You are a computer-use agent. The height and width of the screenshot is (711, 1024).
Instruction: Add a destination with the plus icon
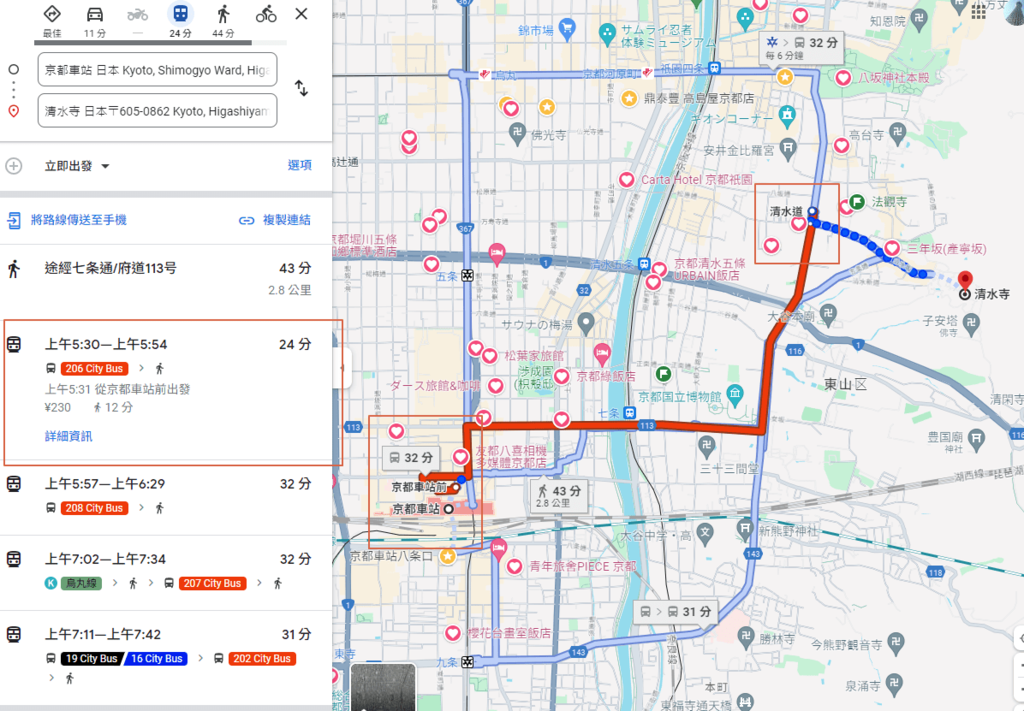pyautogui.click(x=14, y=166)
